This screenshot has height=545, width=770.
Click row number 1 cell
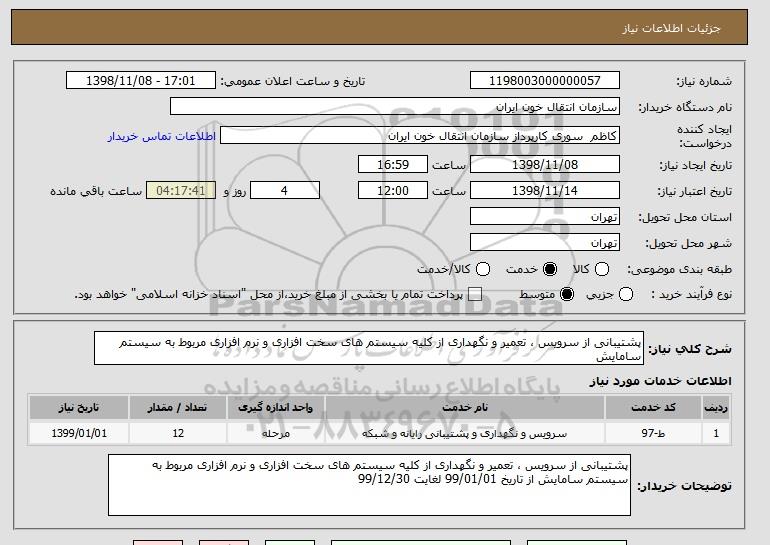pyautogui.click(x=716, y=434)
